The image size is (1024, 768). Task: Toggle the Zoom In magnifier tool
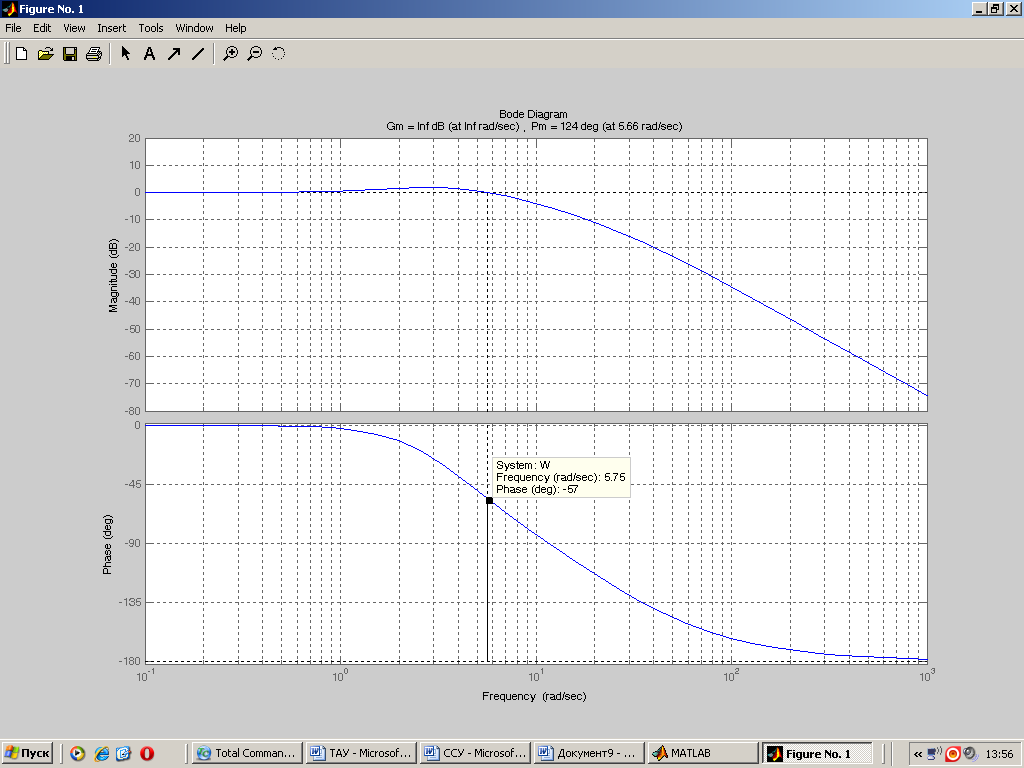(x=230, y=54)
